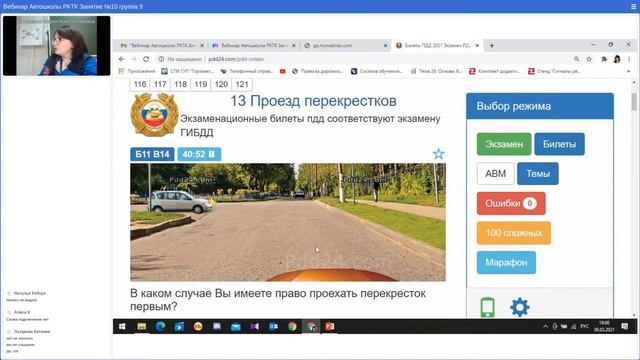This screenshot has height=360, width=640.
Task: Open the Билеты mode
Action: (560, 144)
